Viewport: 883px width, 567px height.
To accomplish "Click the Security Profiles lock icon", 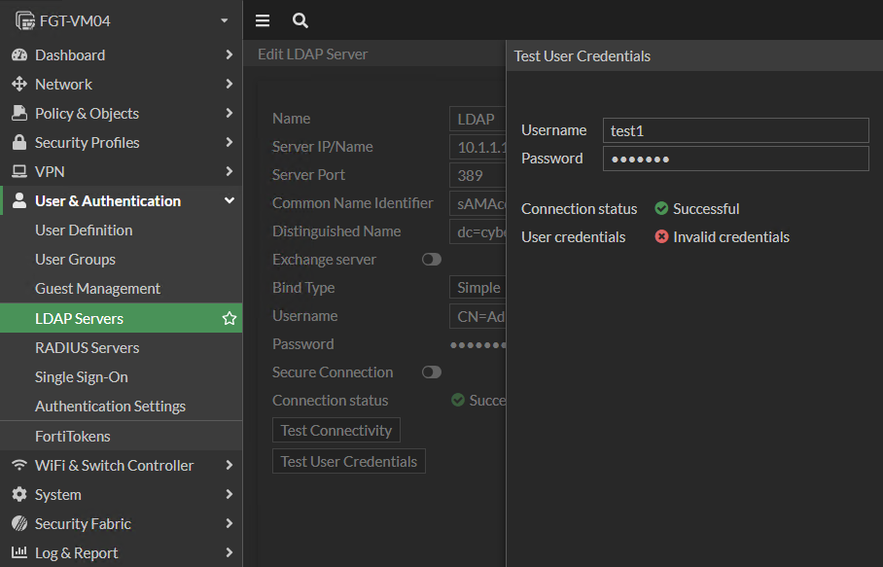I will click(x=19, y=142).
